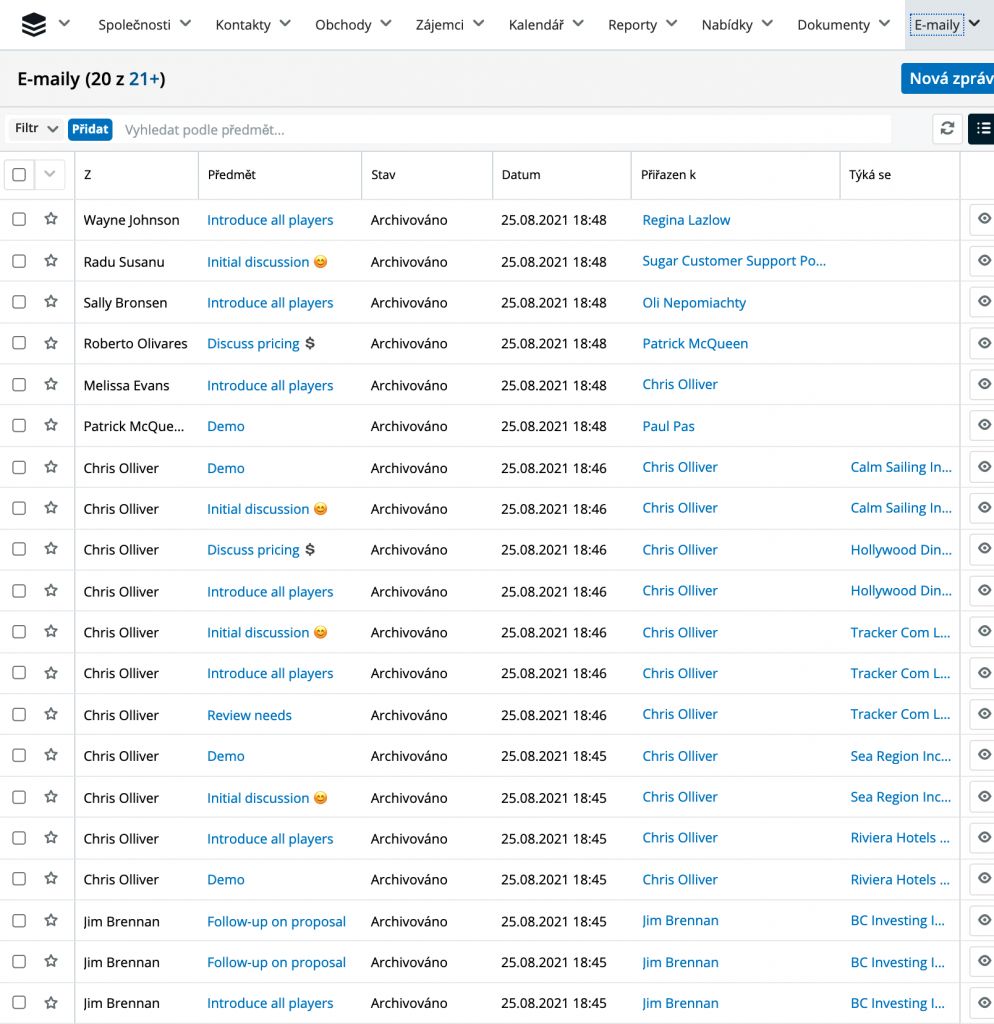Image resolution: width=994 pixels, height=1024 pixels.
Task: Expand the E-maily menu chevron
Action: pos(974,25)
